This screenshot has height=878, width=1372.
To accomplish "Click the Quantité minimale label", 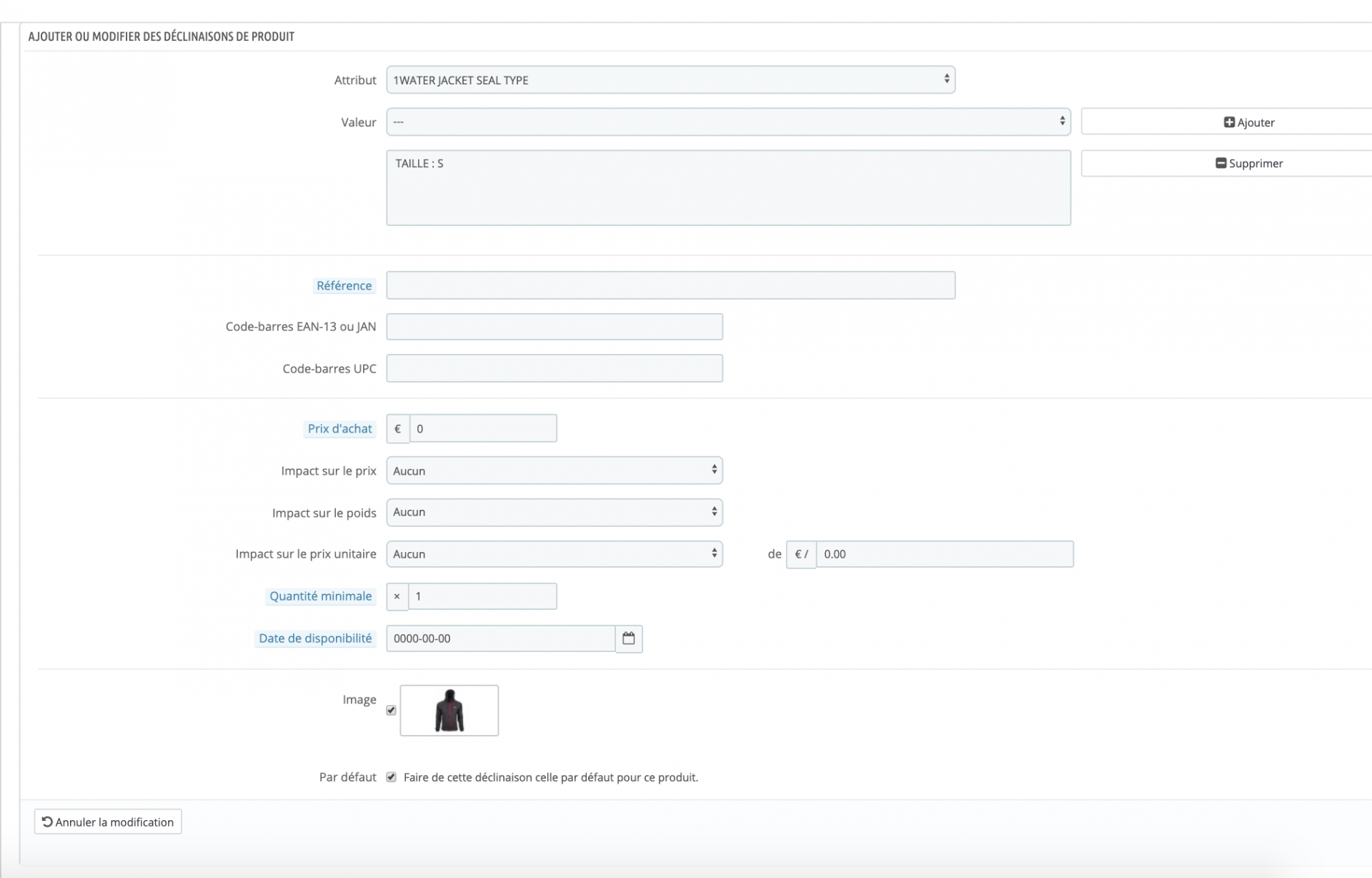I will point(321,596).
